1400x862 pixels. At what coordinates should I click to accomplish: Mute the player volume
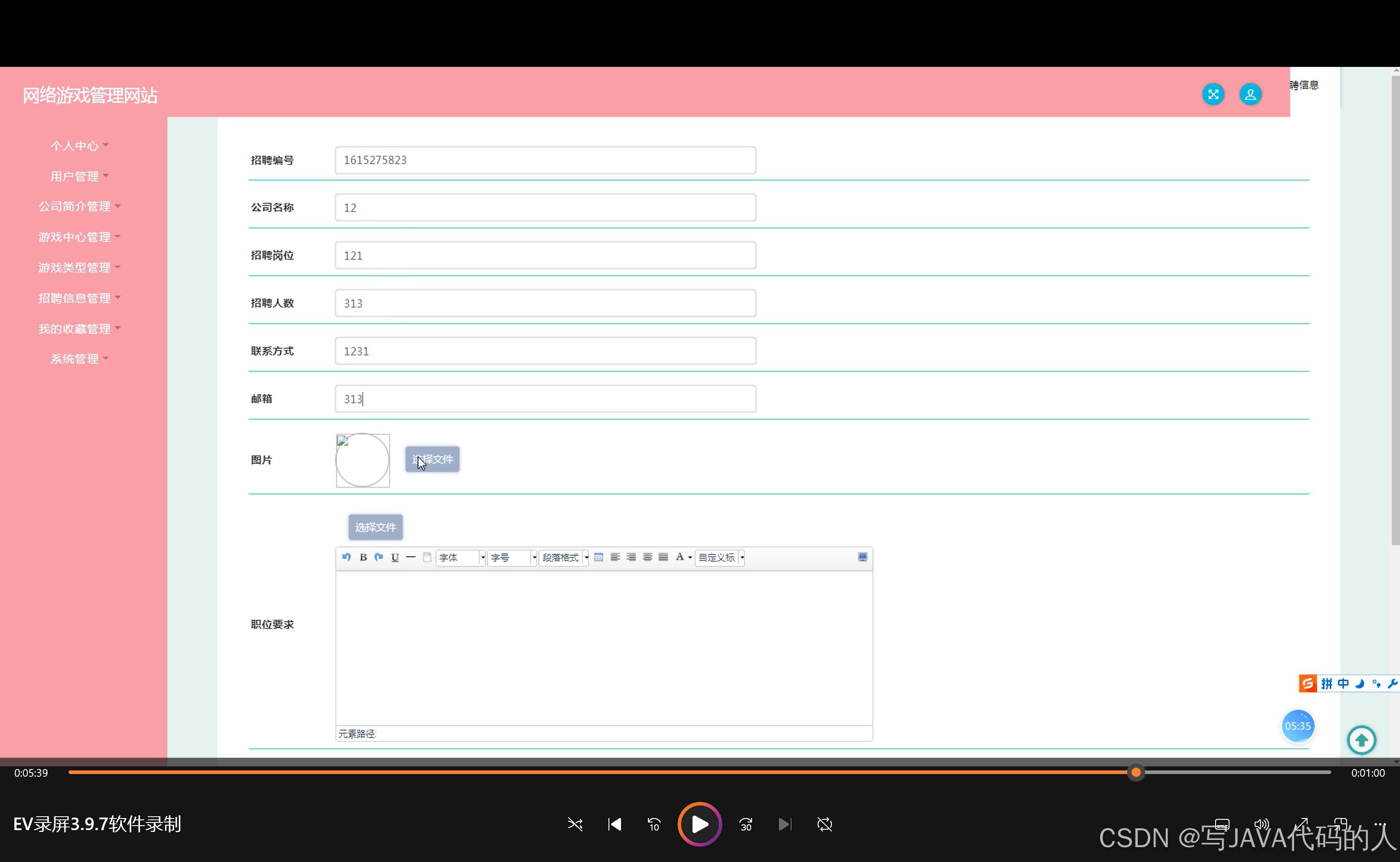click(1261, 824)
